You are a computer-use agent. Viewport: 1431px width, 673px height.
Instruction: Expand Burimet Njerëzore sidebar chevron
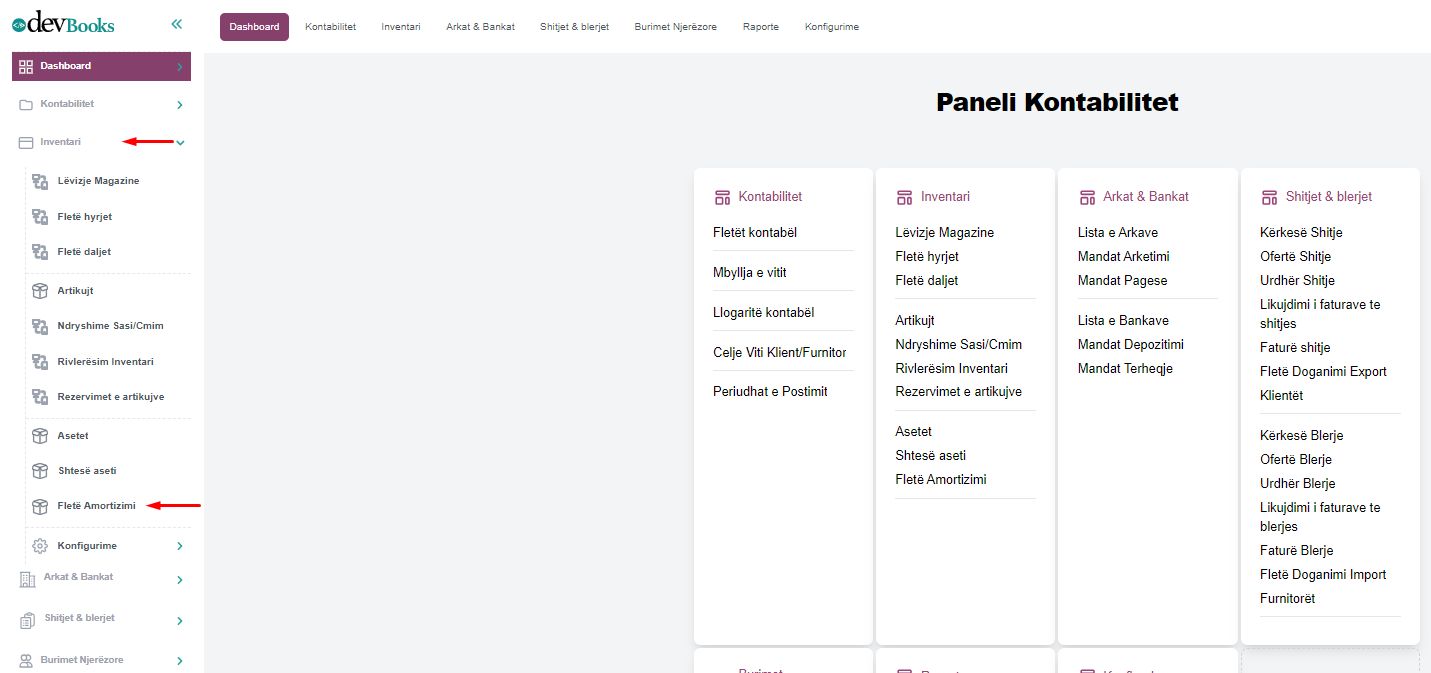click(180, 661)
